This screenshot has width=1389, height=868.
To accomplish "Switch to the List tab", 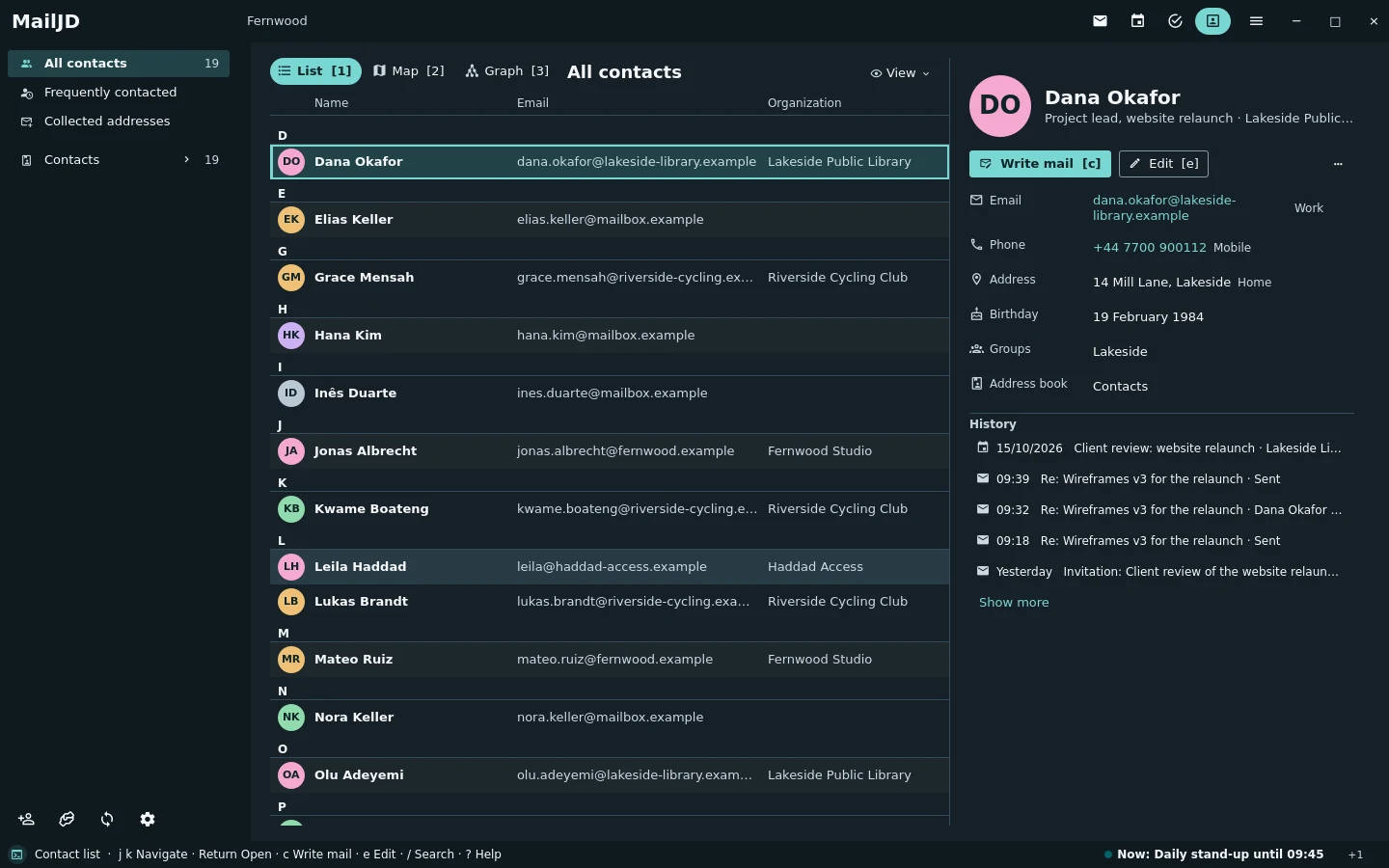I will click(x=315, y=71).
